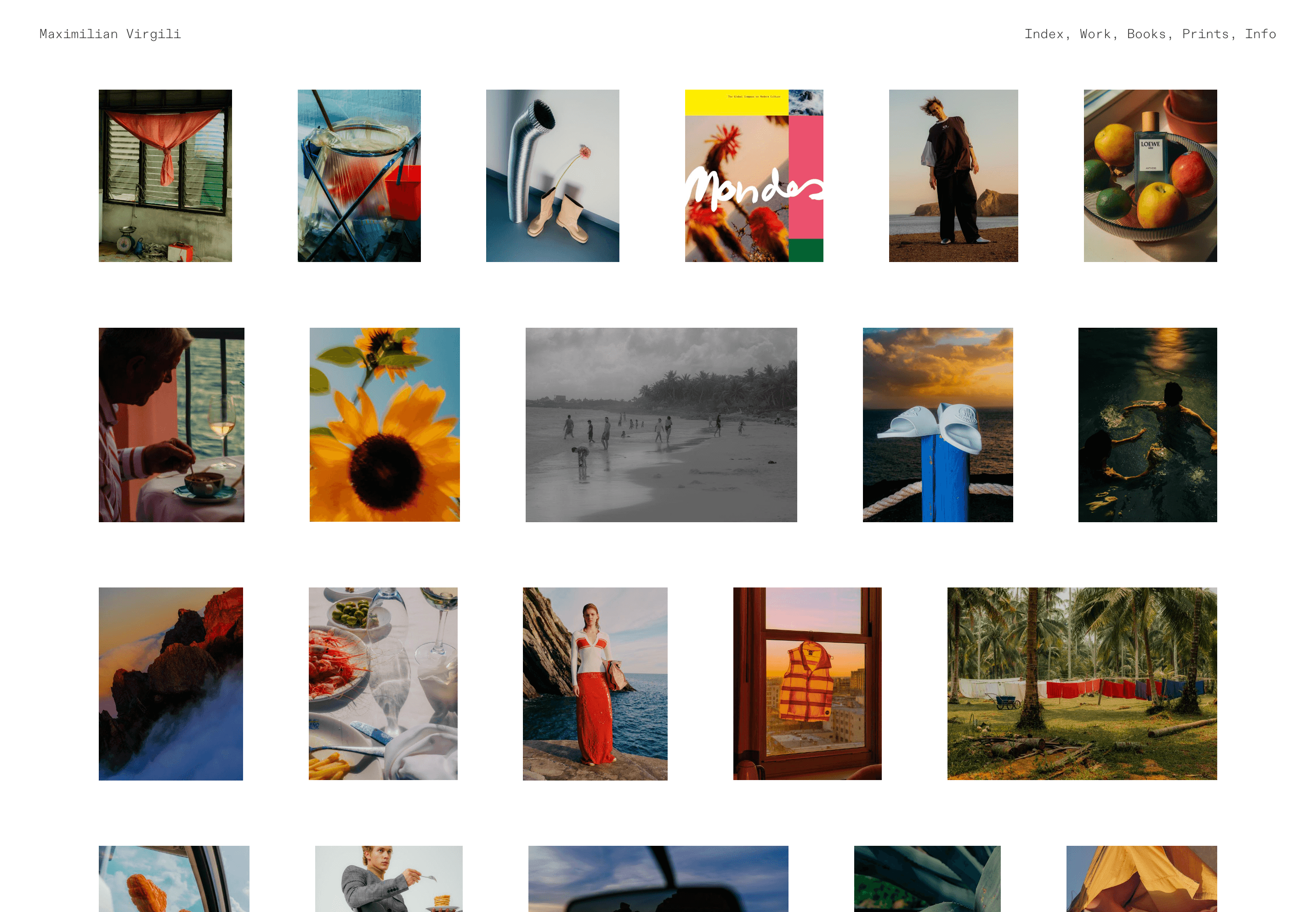Screen dimensions: 1316x912
Task: Open the Info page link
Action: point(1260,34)
